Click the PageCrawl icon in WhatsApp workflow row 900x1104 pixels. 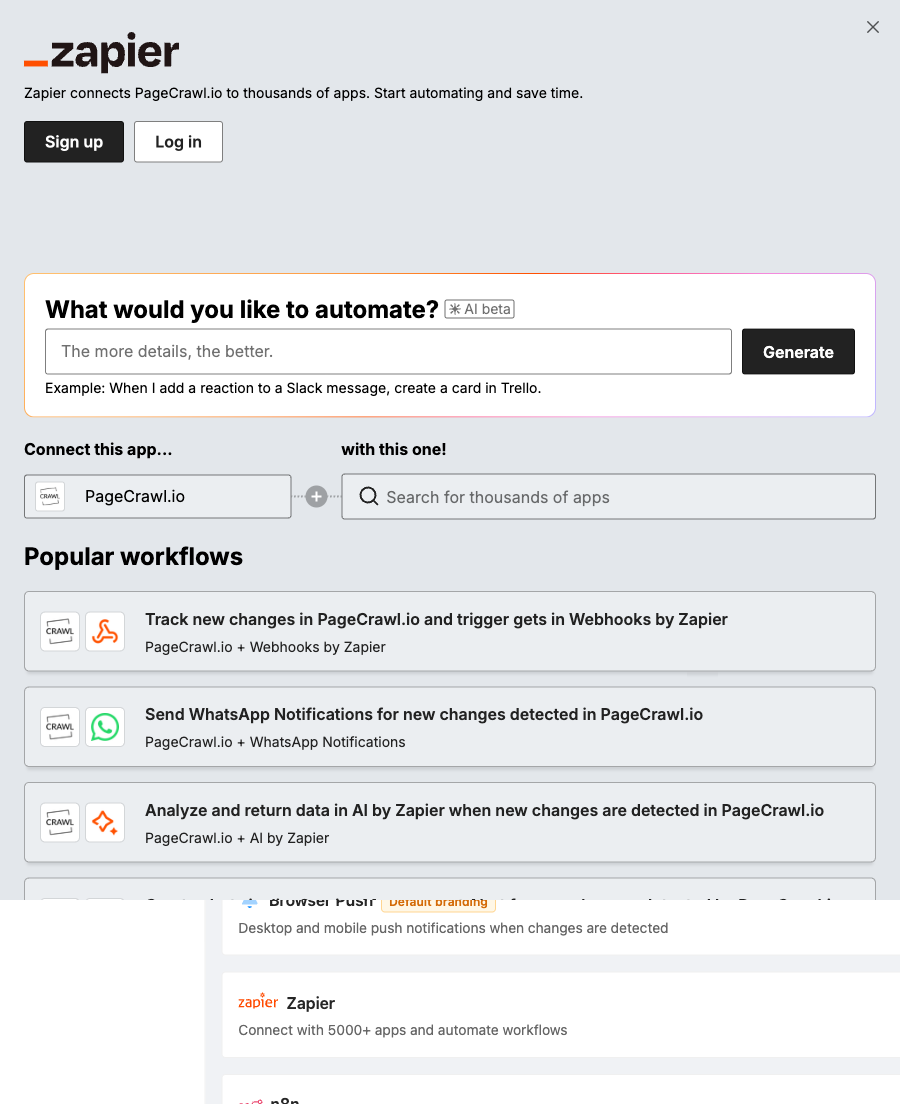[60, 727]
